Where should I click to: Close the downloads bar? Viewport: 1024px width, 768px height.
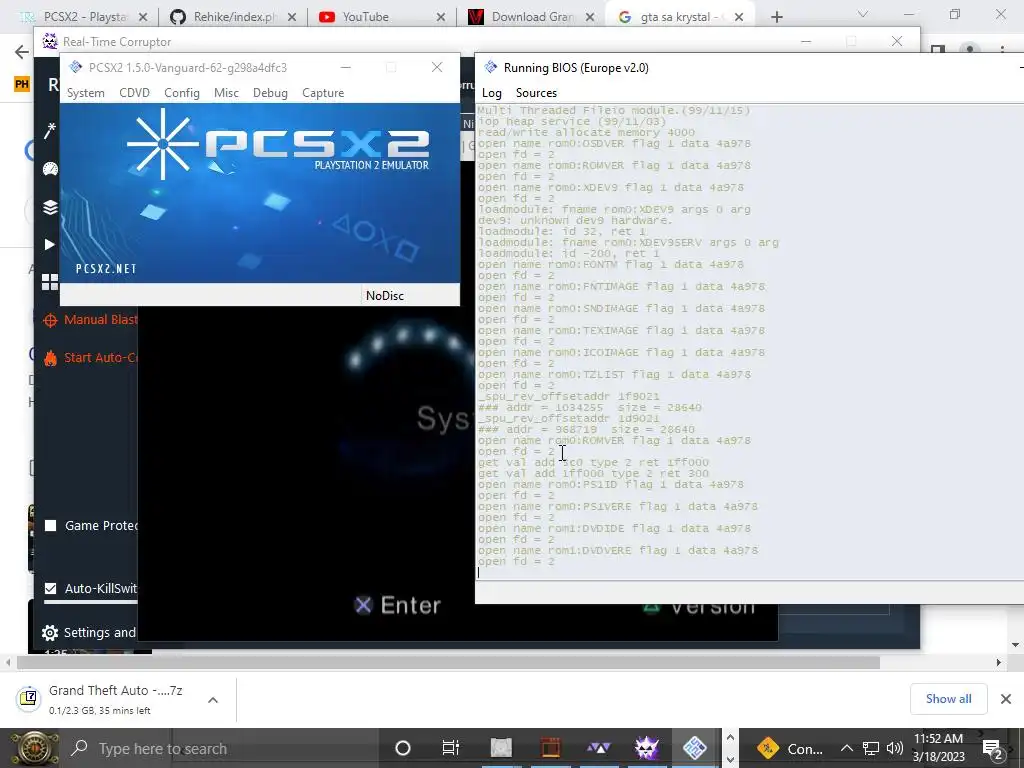point(1006,699)
